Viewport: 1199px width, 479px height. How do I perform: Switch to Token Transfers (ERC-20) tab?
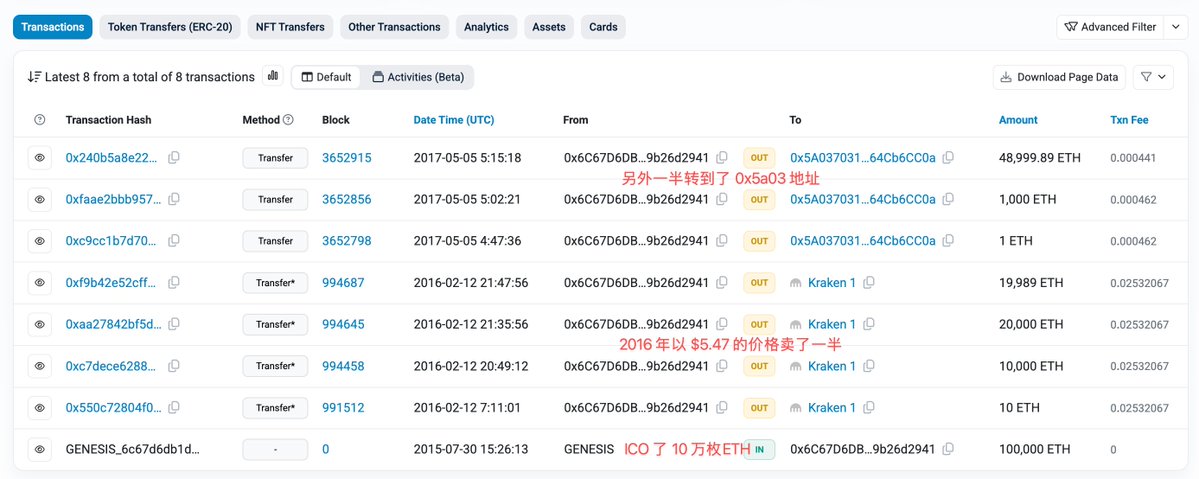171,27
